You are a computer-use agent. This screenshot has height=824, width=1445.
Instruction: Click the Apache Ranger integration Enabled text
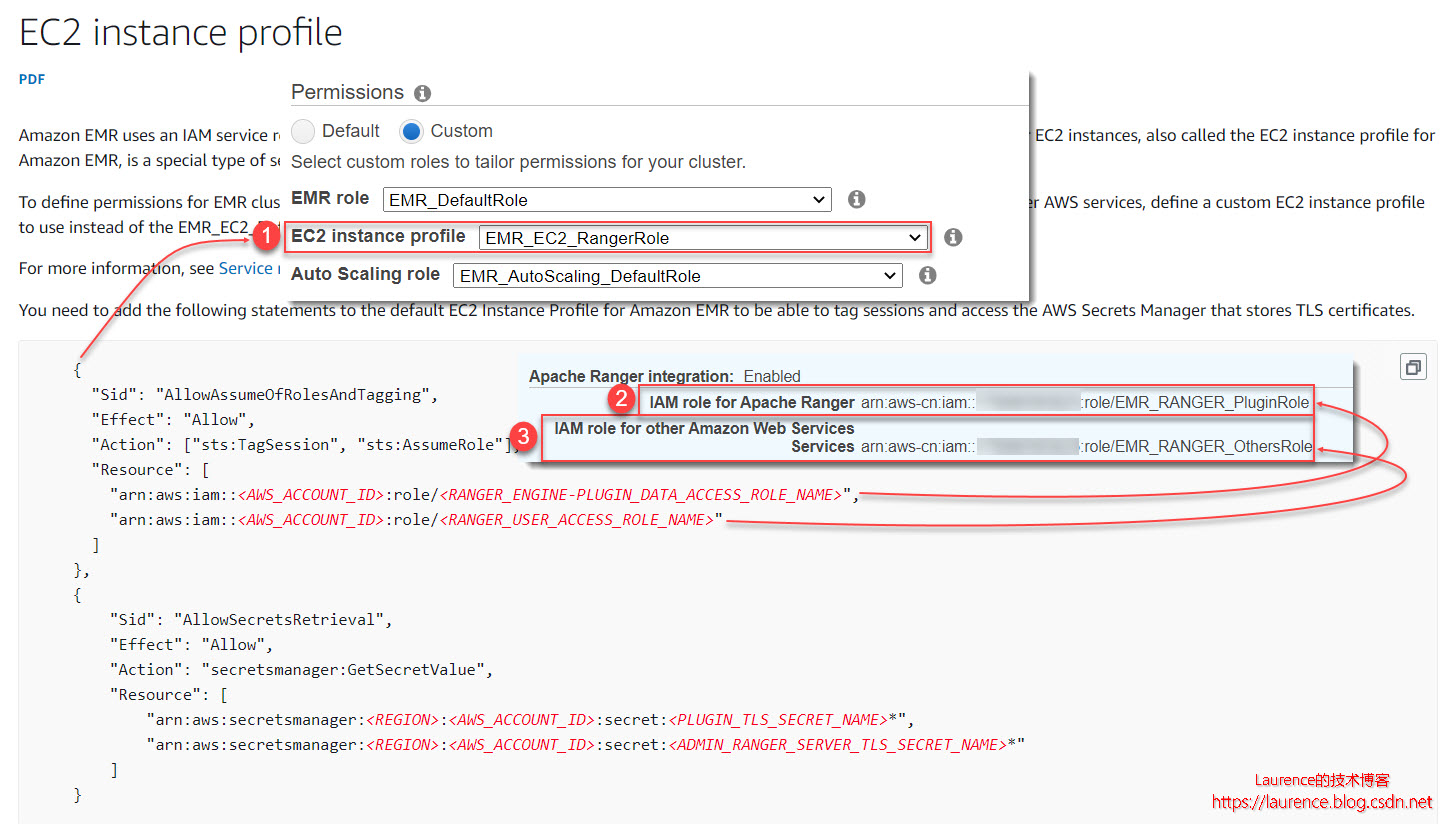[x=665, y=376]
